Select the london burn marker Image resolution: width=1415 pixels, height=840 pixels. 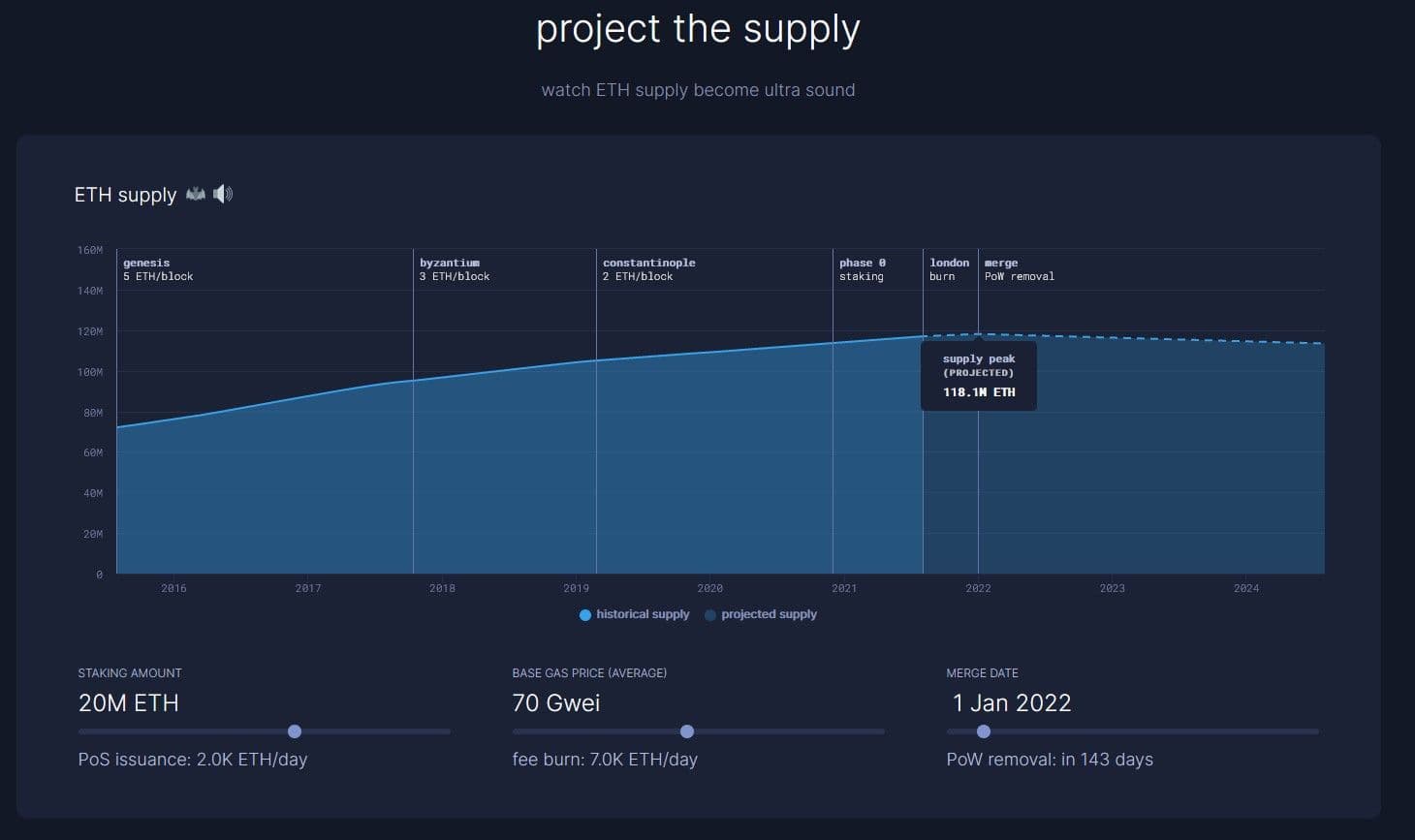[949, 269]
